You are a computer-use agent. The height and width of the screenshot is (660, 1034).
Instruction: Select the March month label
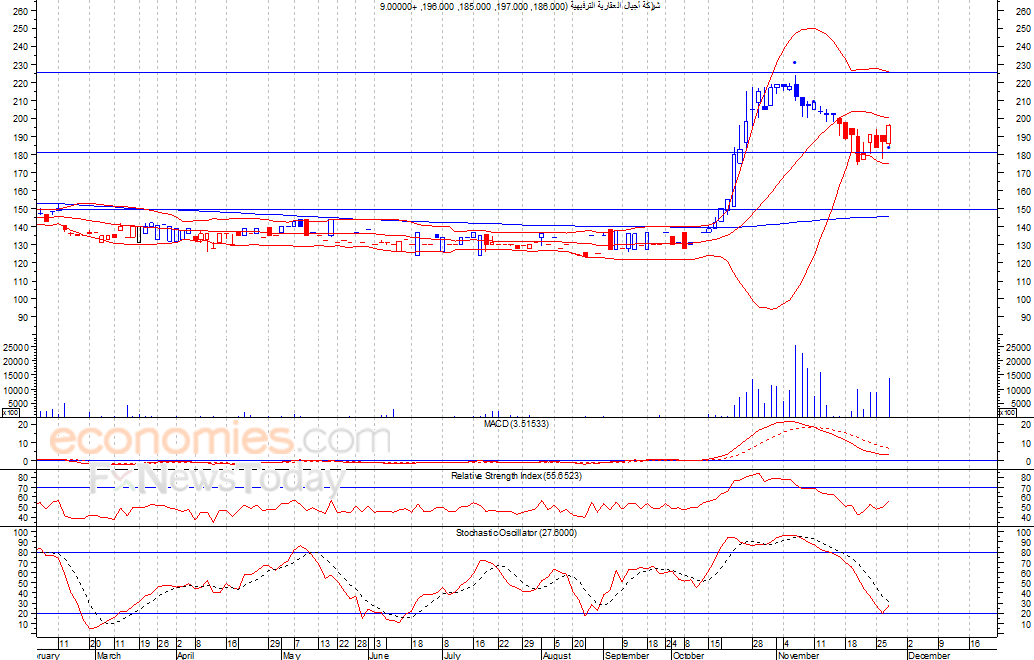tap(109, 655)
